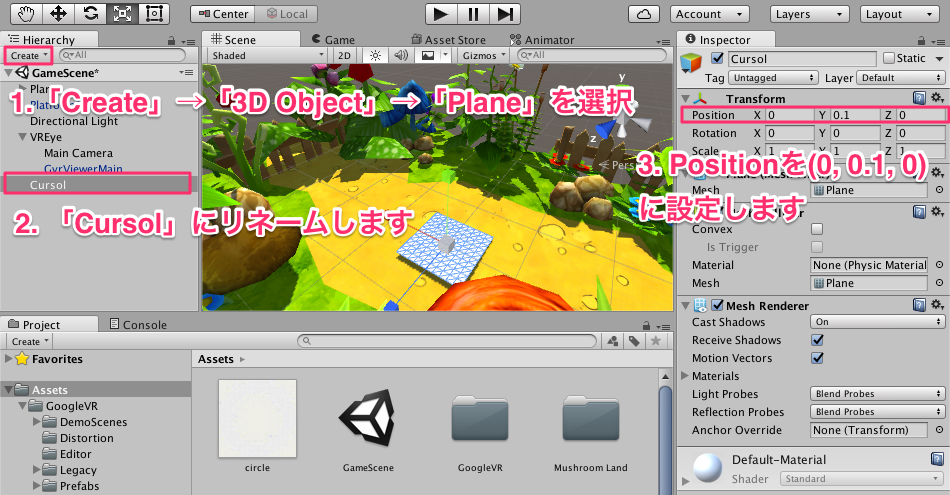Image resolution: width=950 pixels, height=495 pixels.
Task: Open the Shaded draw mode dropdown
Action: pyautogui.click(x=268, y=56)
